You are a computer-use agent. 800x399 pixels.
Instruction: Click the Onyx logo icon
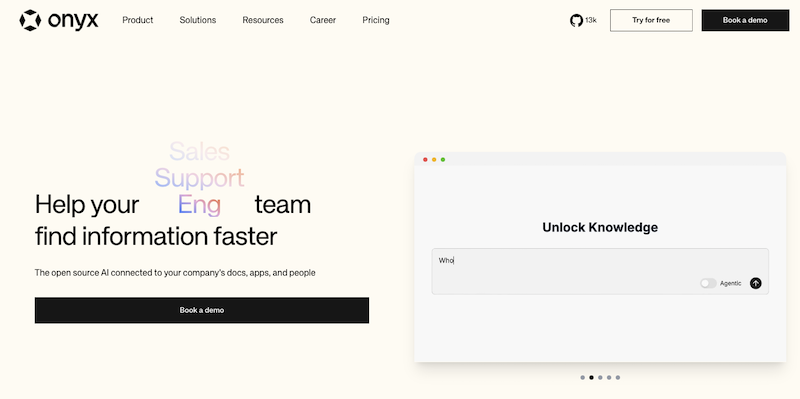tap(30, 20)
